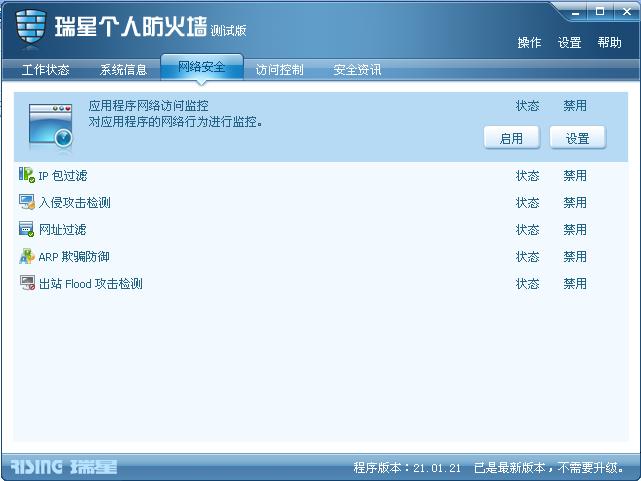Select the IP 包过滤 row
The width and height of the screenshot is (641, 481).
pos(321,176)
